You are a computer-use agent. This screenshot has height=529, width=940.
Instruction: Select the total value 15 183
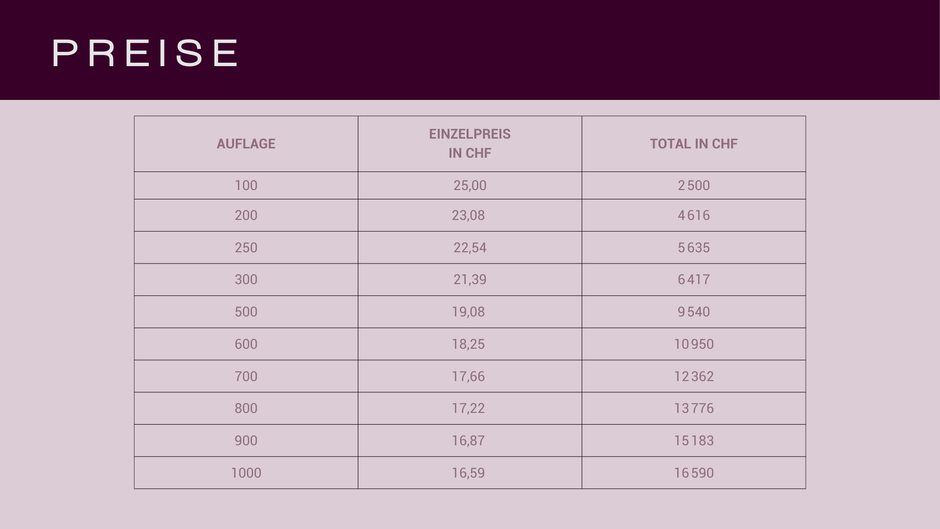click(x=693, y=440)
